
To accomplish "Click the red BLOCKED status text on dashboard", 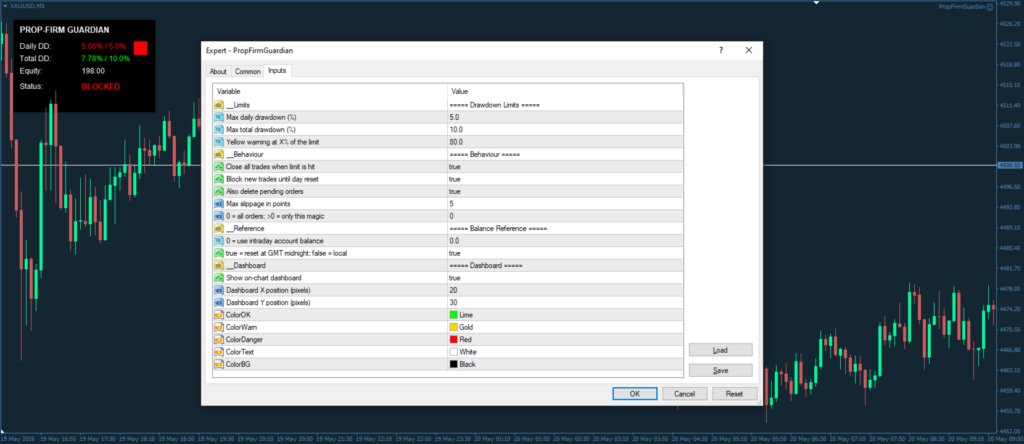I will coord(101,86).
